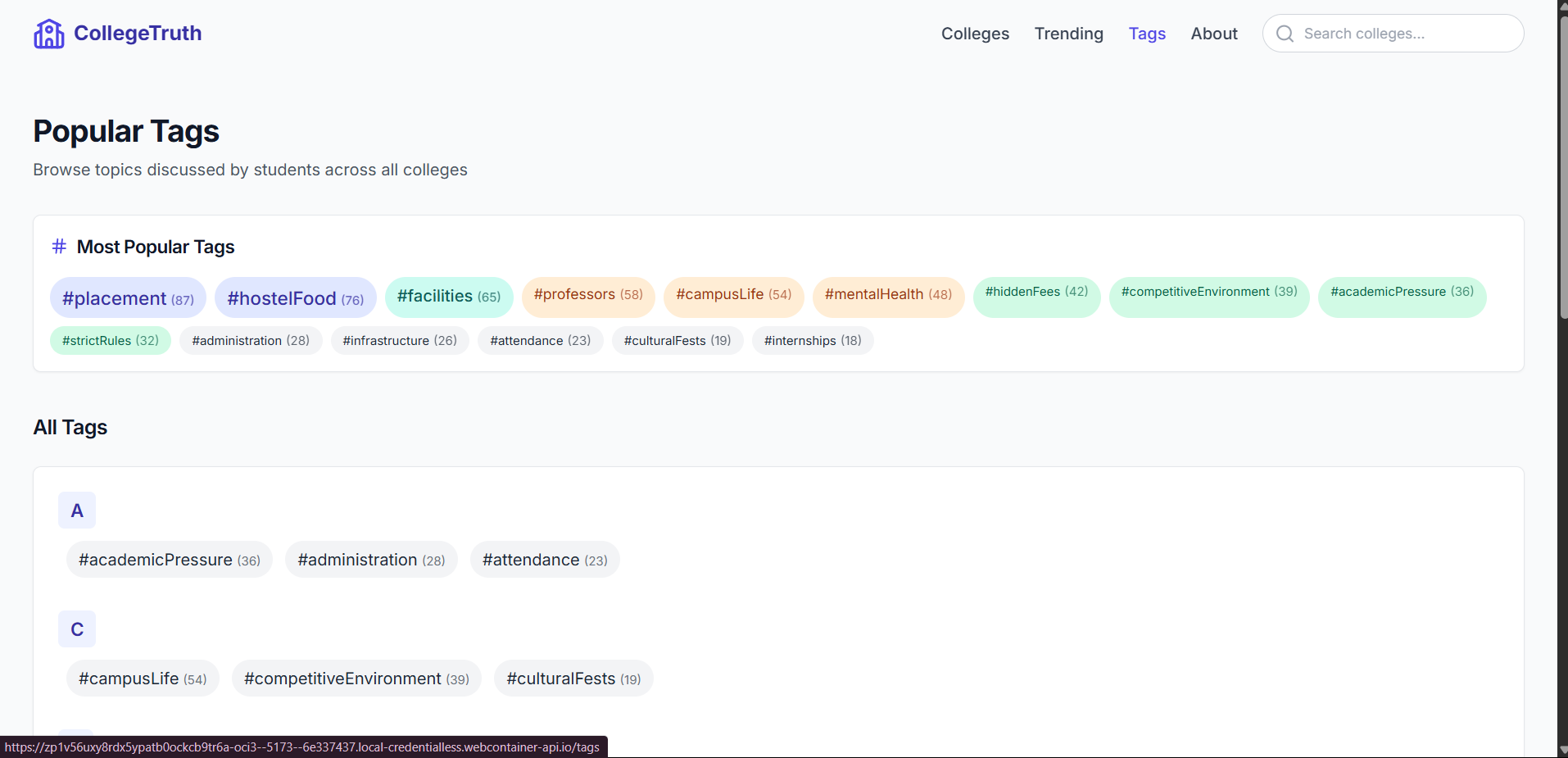The height and width of the screenshot is (758, 1568).
Task: Pick the #attendance (23) popular tag
Action: (x=541, y=341)
